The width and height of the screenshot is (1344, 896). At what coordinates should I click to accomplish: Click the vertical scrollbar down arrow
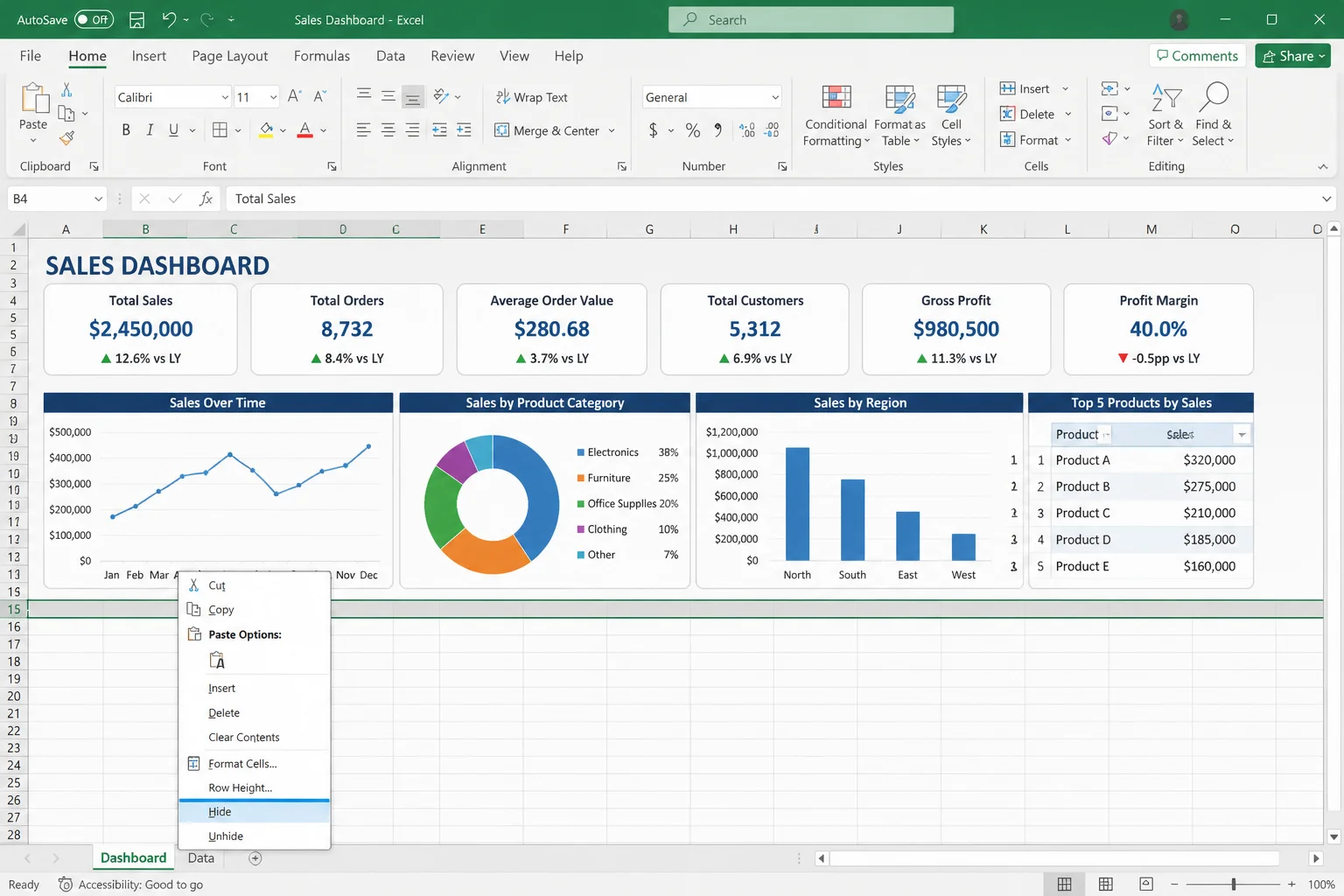(1333, 836)
